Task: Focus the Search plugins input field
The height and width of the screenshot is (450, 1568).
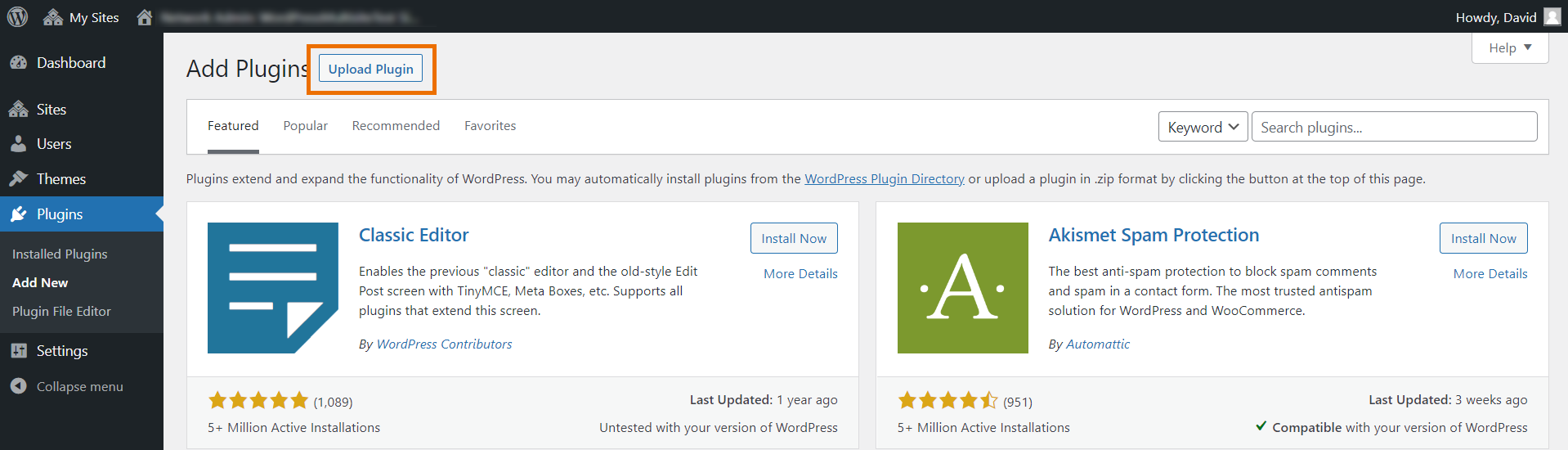Action: click(1394, 127)
